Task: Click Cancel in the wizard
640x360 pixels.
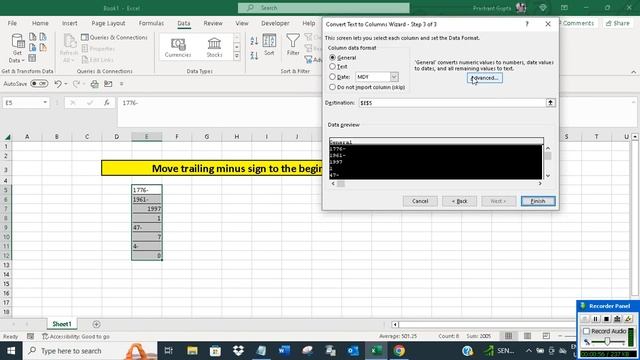Action: (x=420, y=201)
